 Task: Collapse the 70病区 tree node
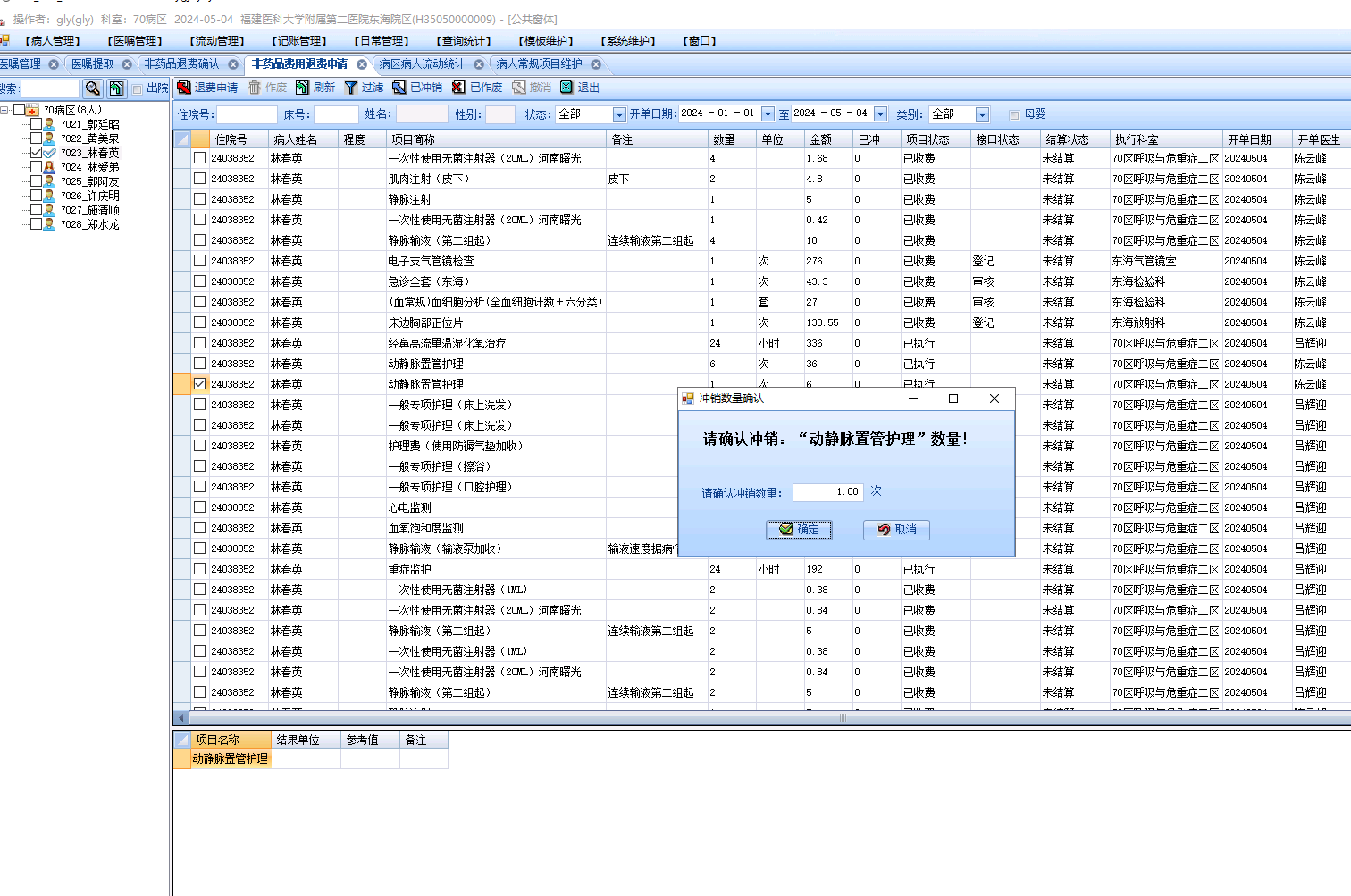coord(5,110)
